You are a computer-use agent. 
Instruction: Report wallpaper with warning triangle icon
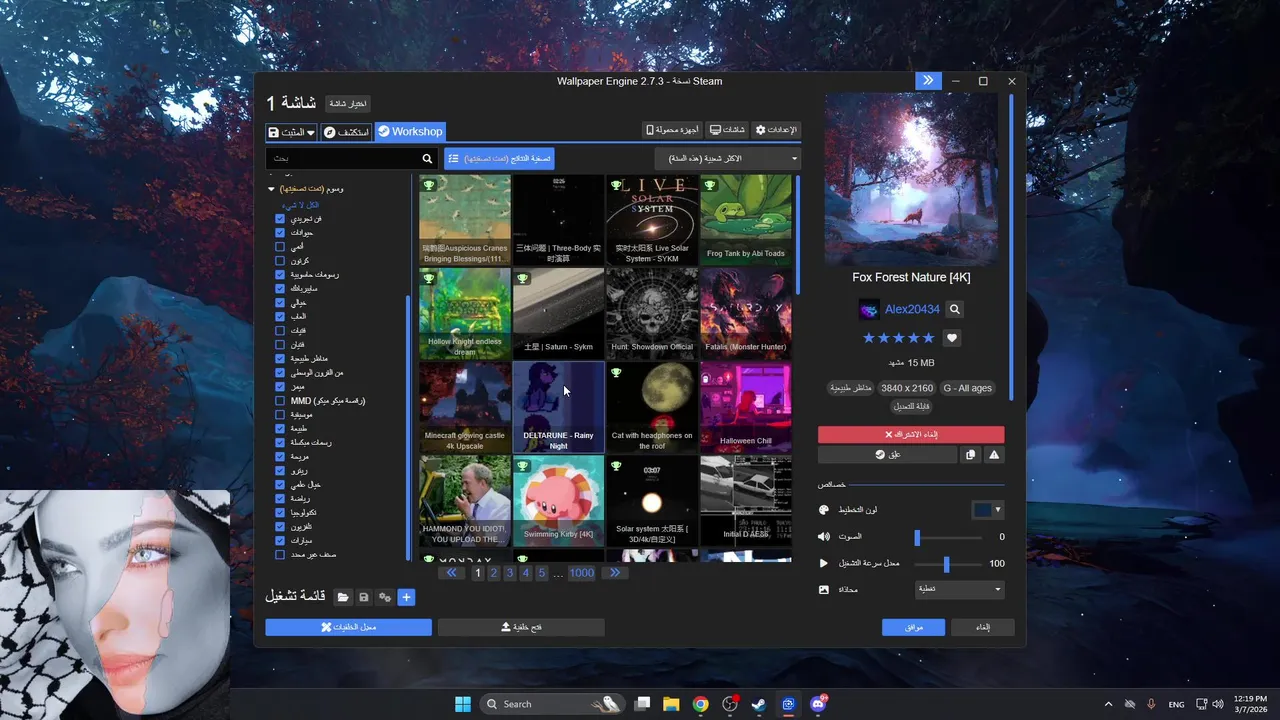click(994, 454)
